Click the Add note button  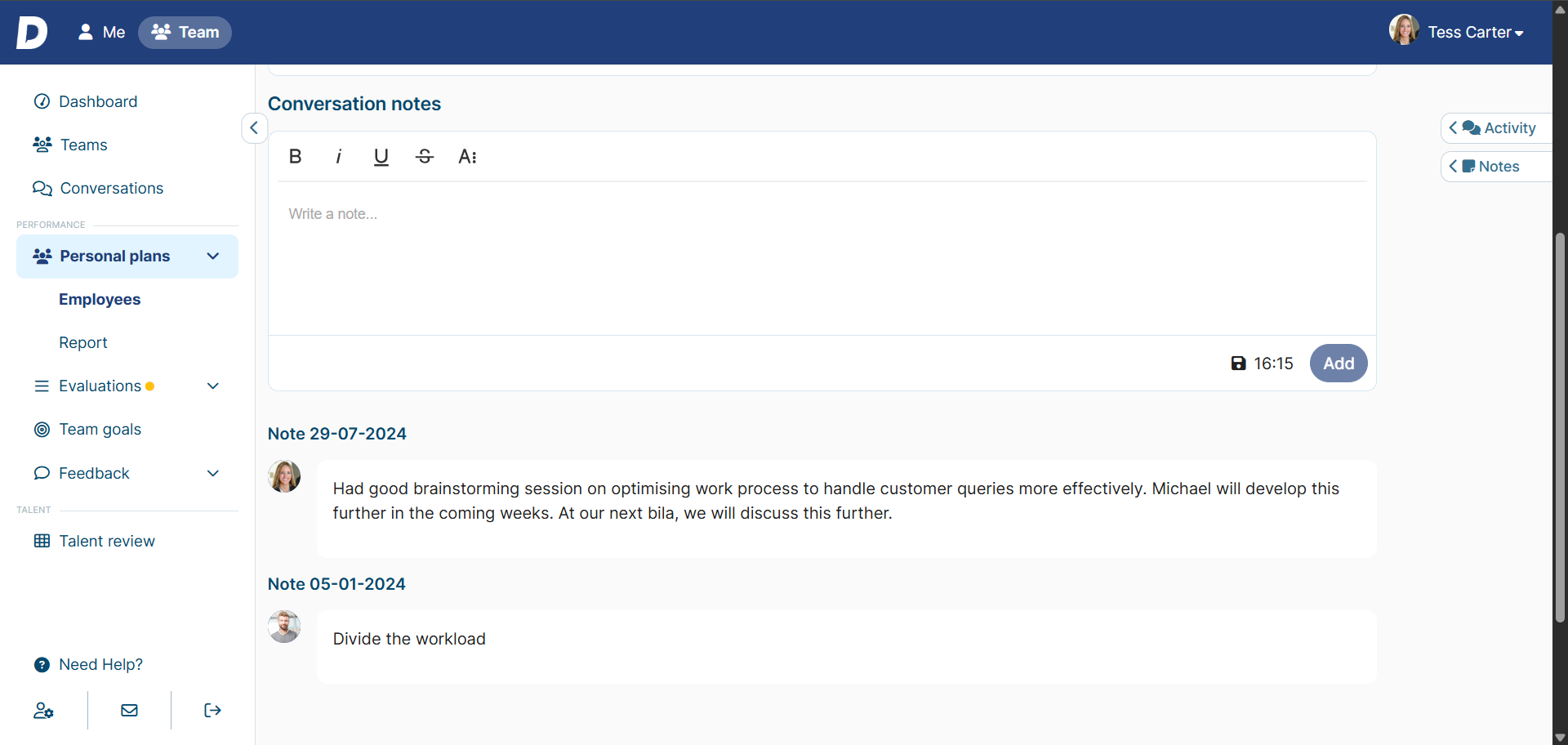[x=1338, y=364]
